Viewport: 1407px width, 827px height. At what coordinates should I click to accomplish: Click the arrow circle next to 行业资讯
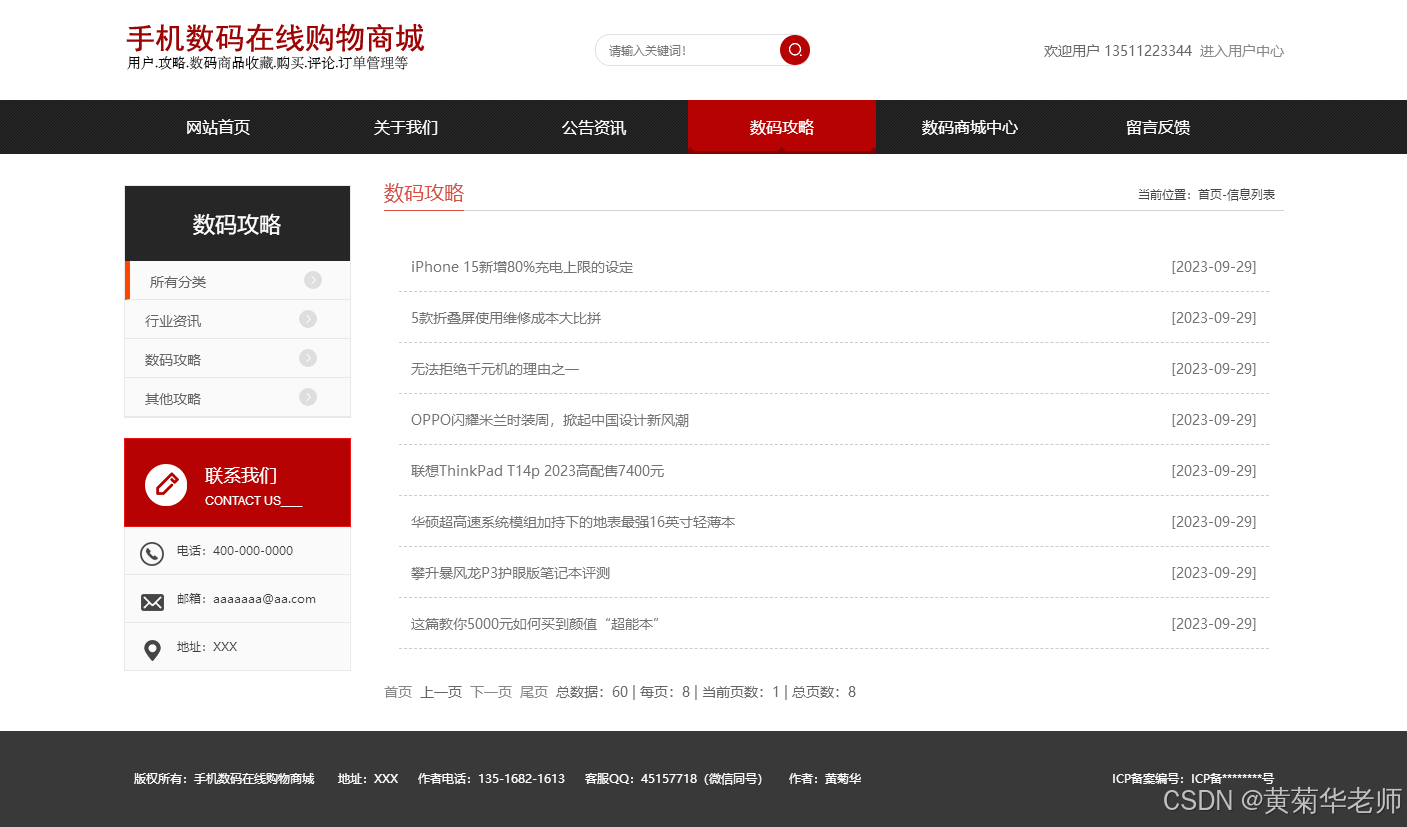(308, 319)
